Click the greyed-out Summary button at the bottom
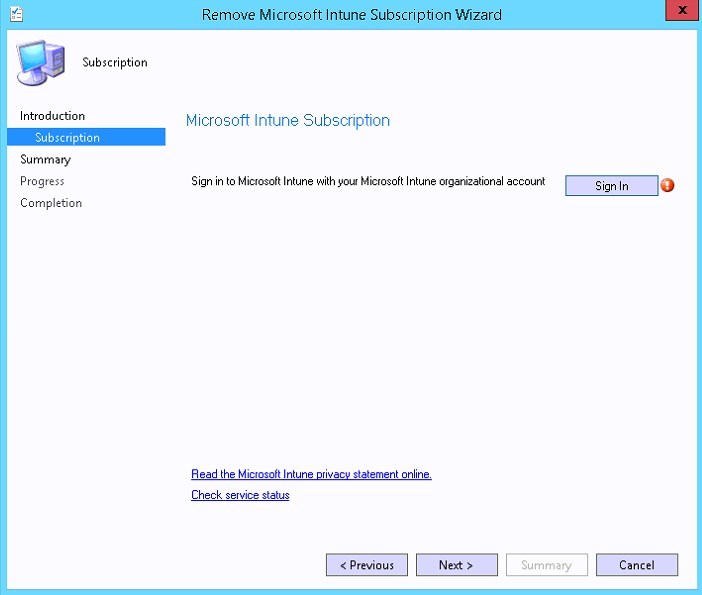The image size is (702, 595). 547,565
